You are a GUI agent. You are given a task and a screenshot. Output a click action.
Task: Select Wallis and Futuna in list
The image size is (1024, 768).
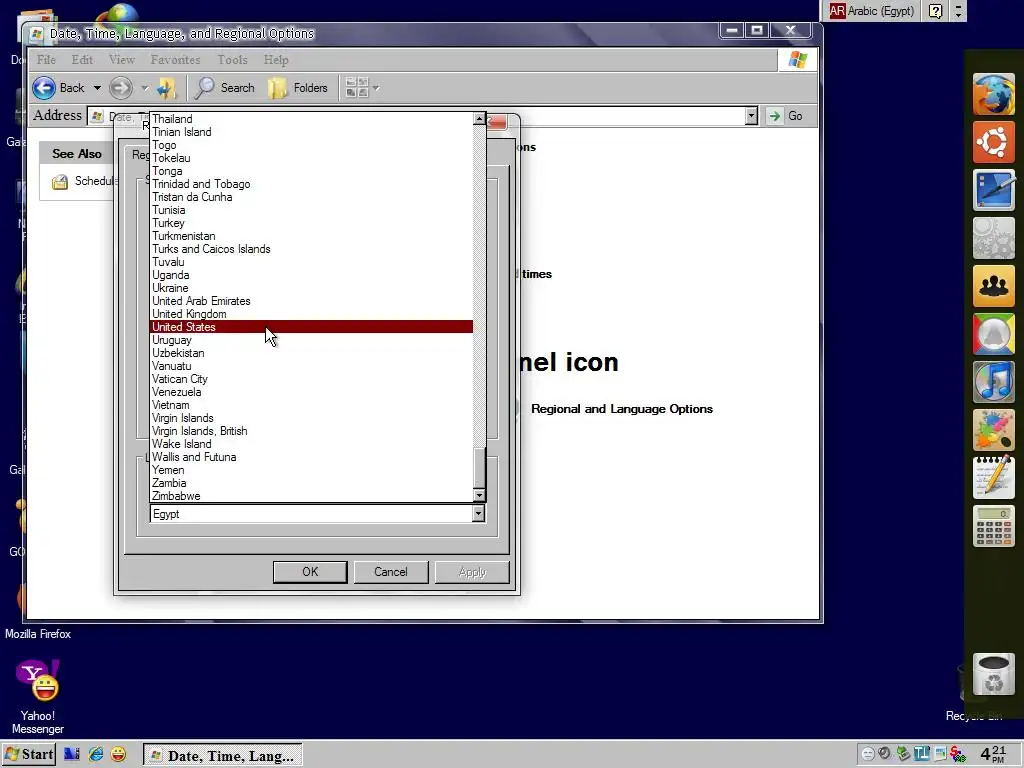311,457
